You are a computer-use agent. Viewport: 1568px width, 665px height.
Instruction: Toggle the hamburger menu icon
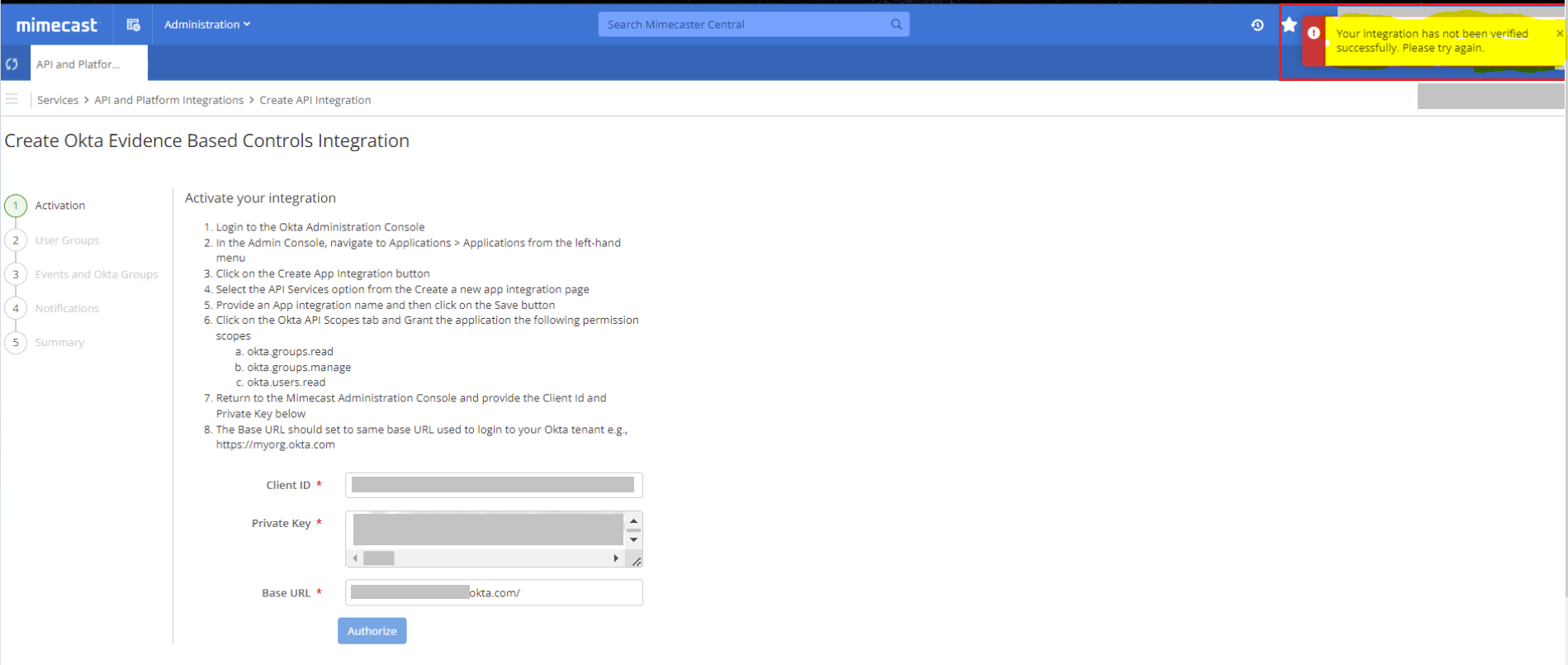[12, 99]
